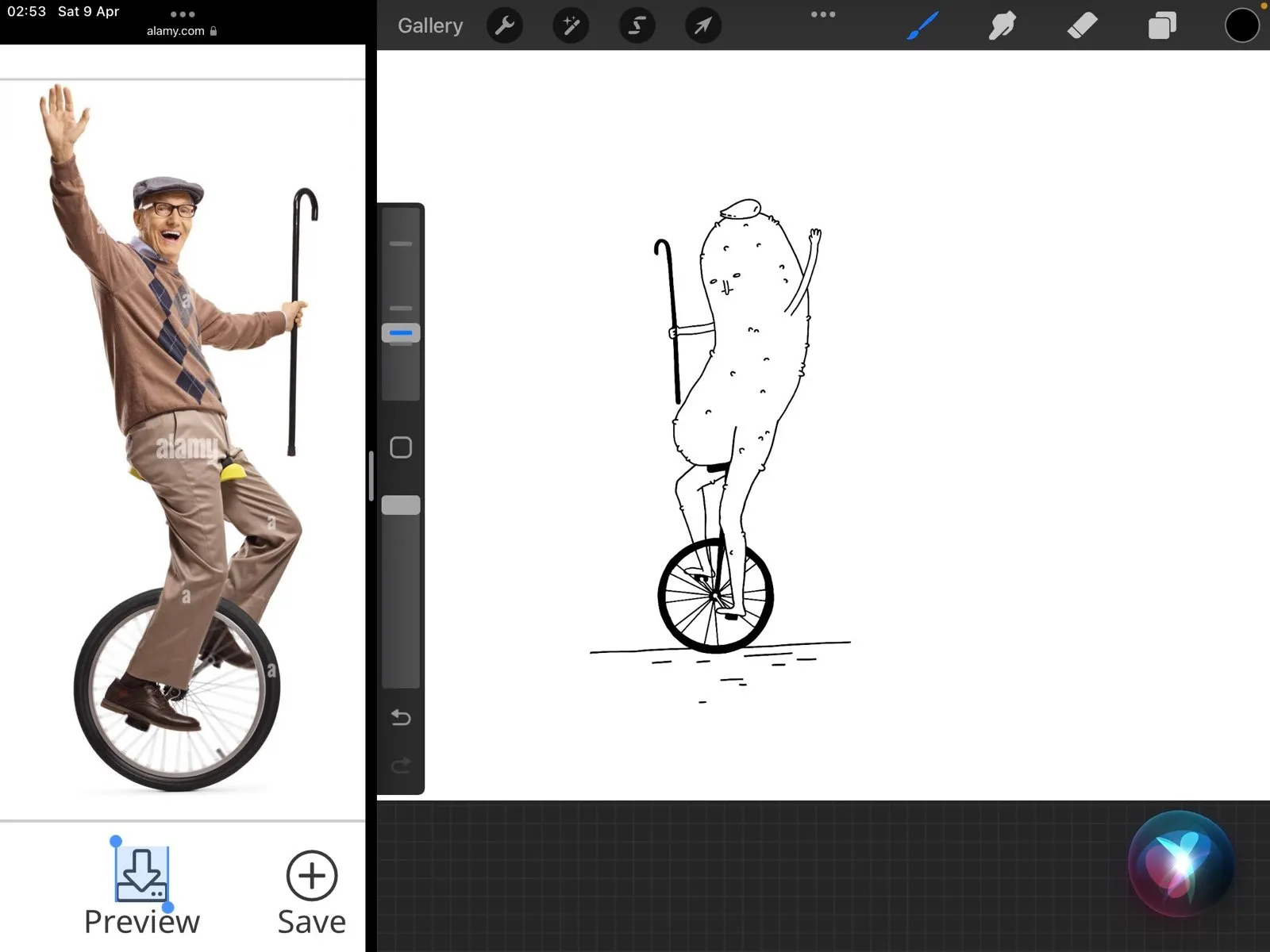Return to the Gallery
Viewport: 1270px width, 952px height.
[430, 26]
